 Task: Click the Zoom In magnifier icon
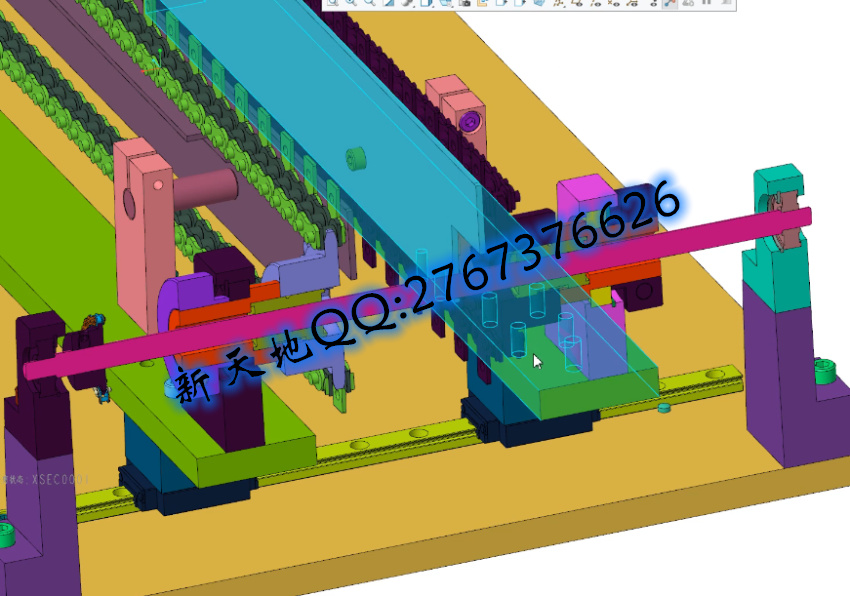(x=351, y=3)
